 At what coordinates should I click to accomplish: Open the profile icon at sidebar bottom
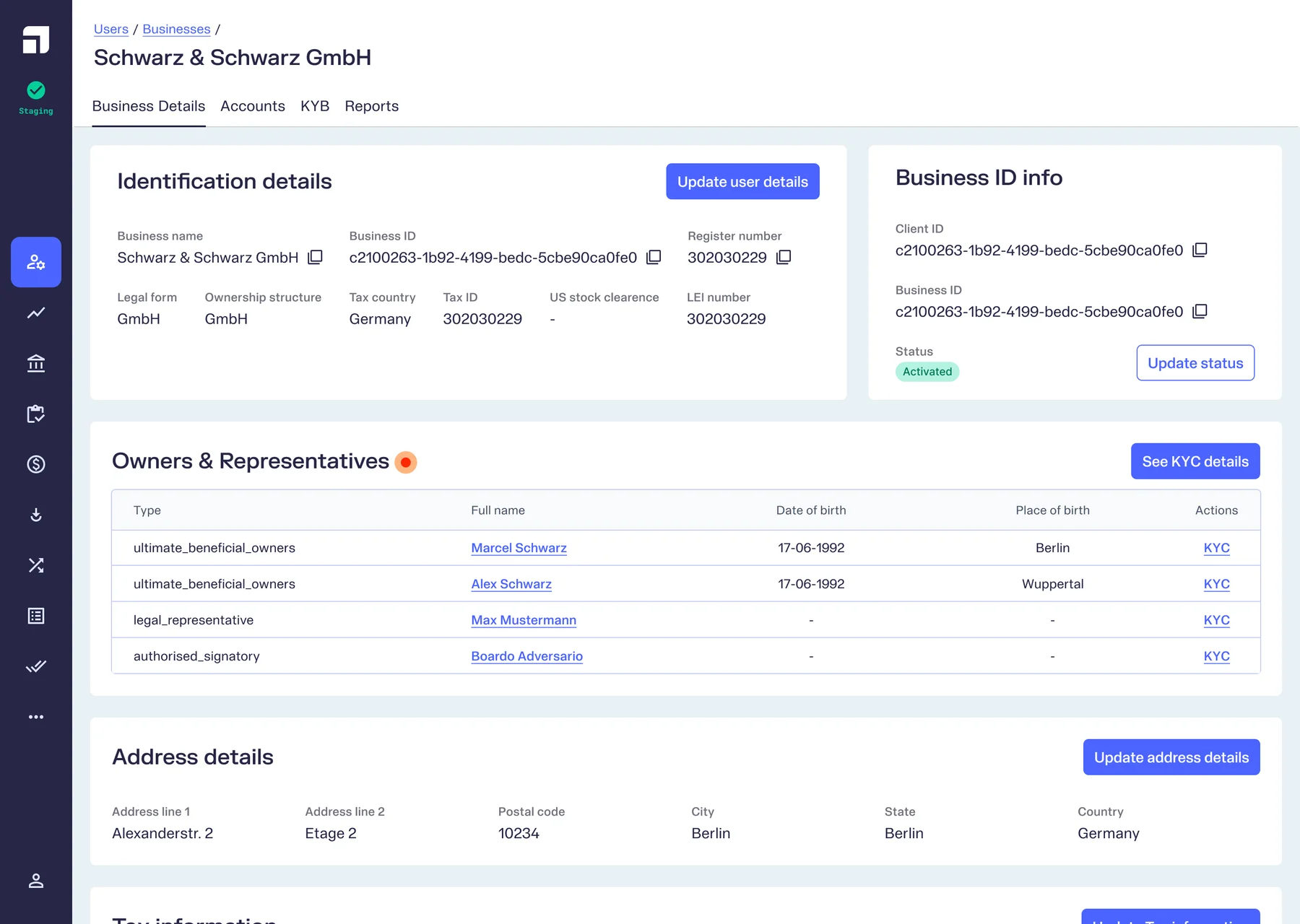[36, 881]
